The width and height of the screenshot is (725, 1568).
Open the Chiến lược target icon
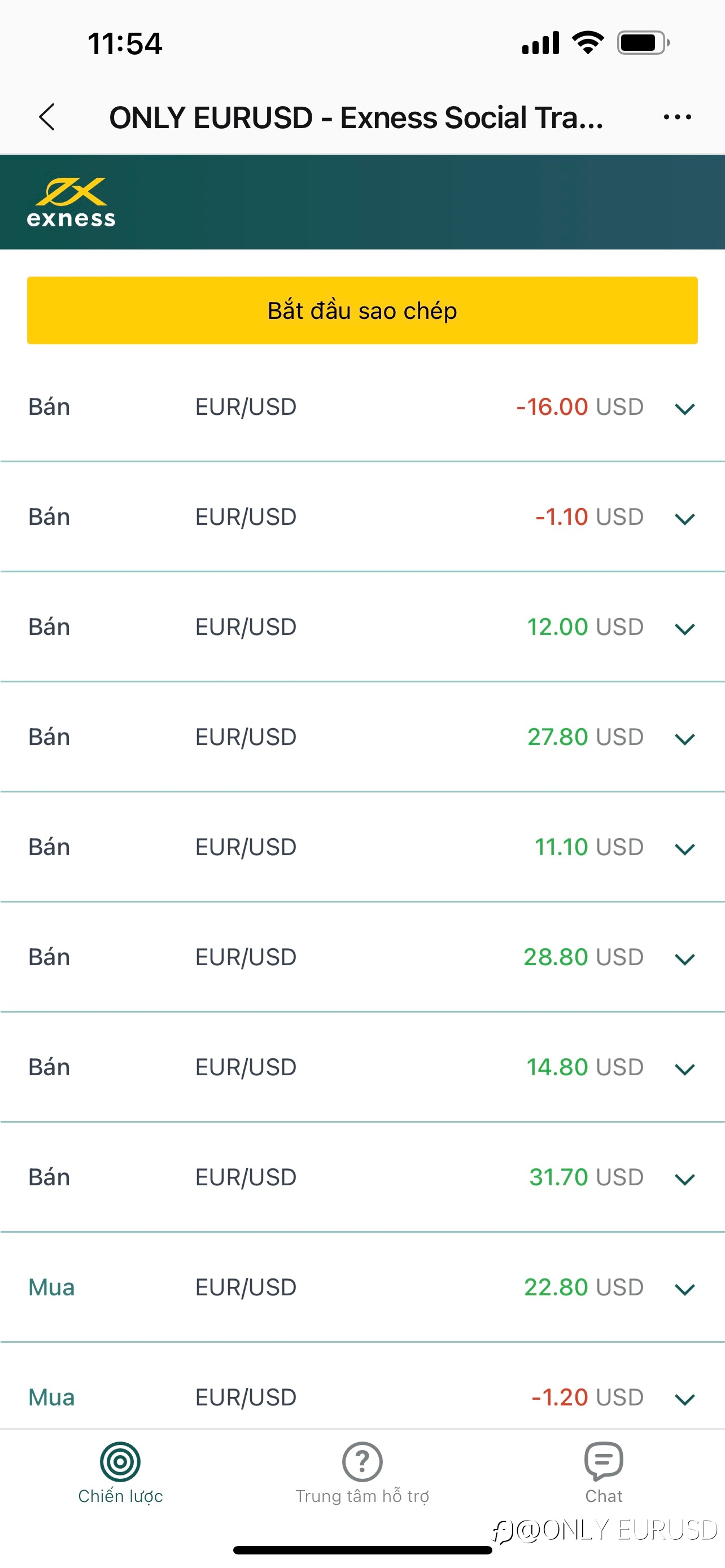pyautogui.click(x=120, y=1461)
